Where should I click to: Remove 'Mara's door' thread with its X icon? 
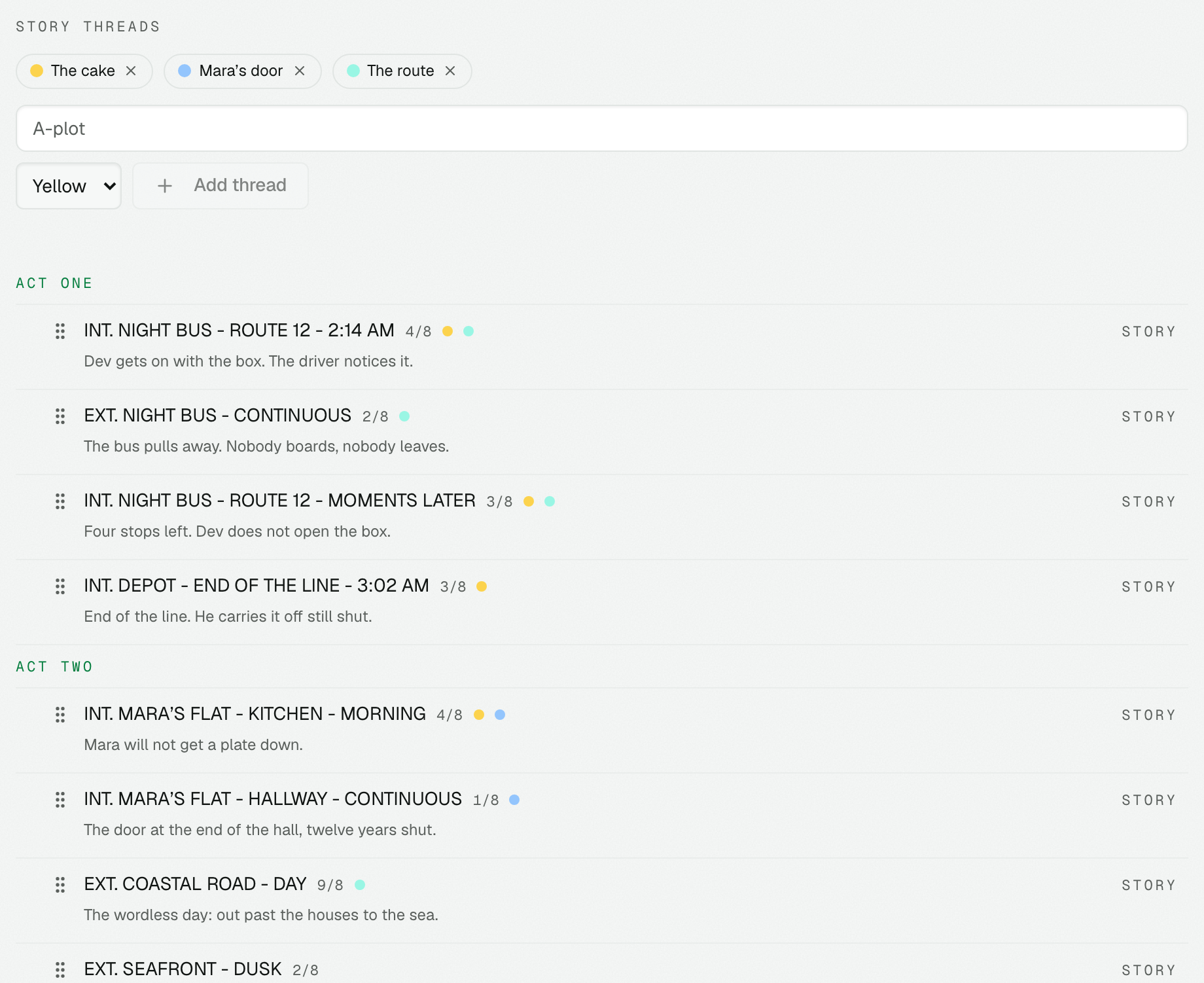pos(300,71)
